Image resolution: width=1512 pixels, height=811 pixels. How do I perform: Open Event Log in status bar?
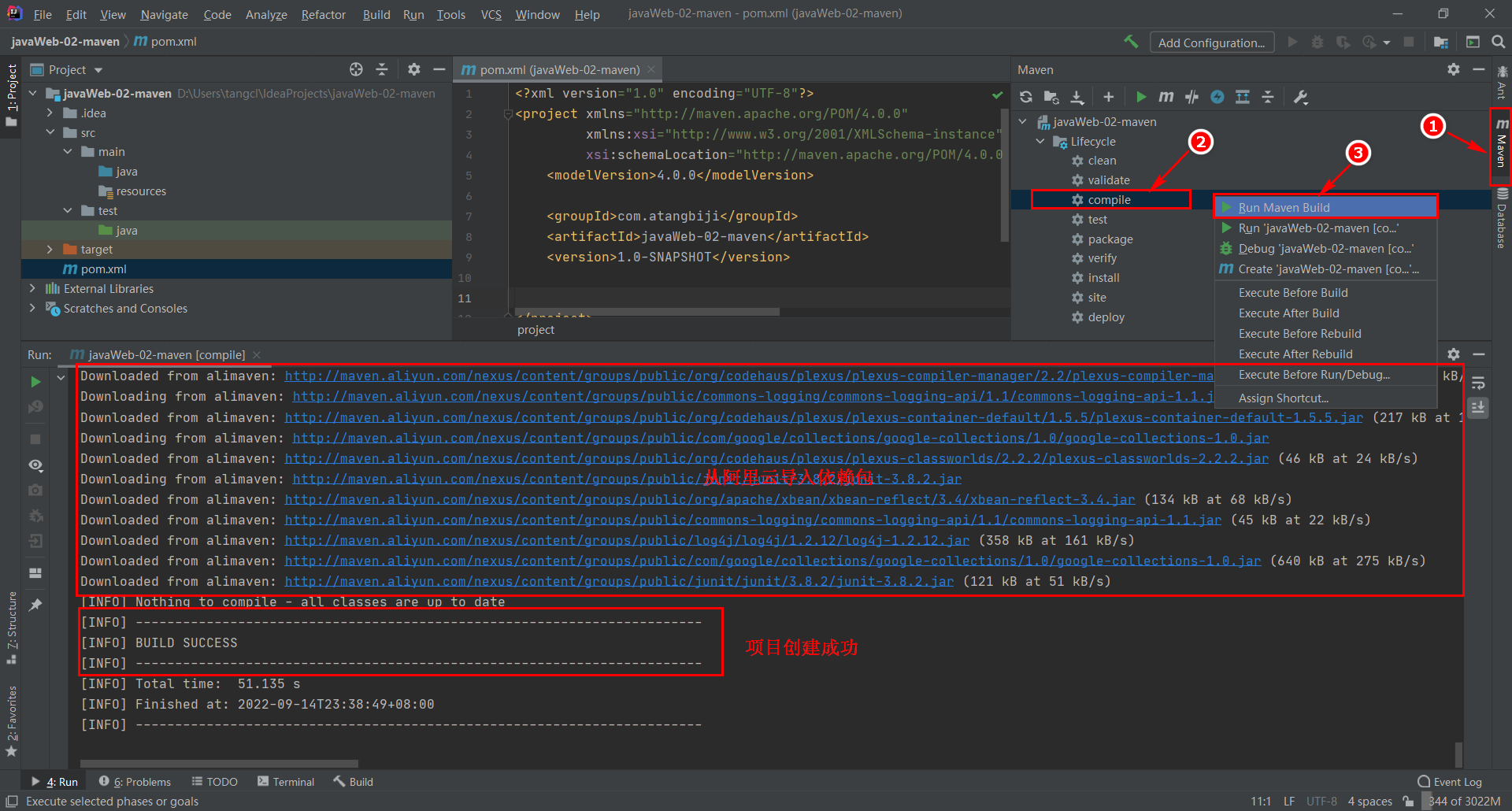(x=1450, y=781)
